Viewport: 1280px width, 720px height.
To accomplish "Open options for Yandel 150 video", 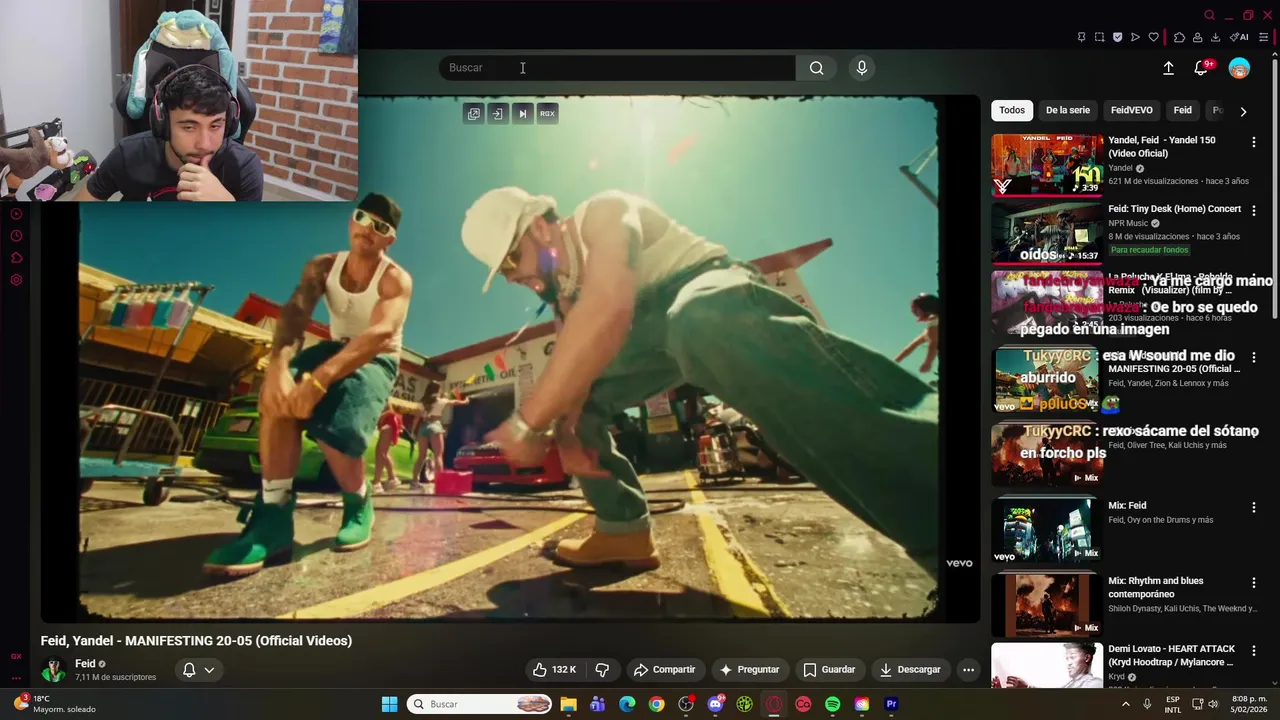I will (x=1253, y=142).
